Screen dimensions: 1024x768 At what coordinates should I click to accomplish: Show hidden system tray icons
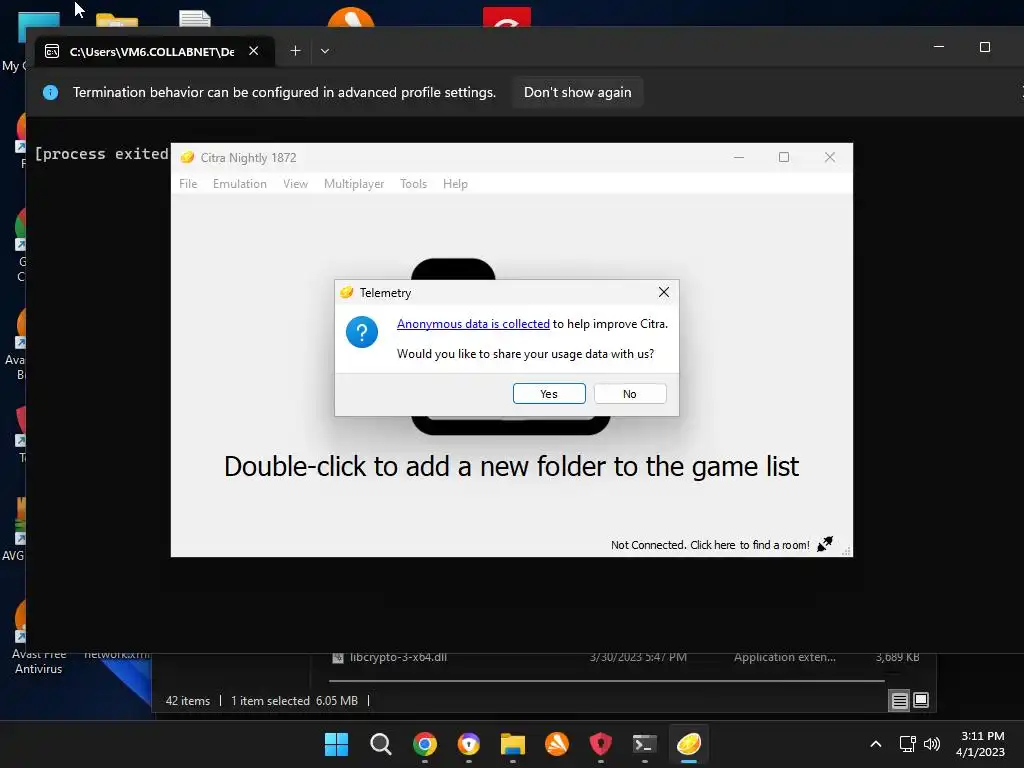(876, 744)
